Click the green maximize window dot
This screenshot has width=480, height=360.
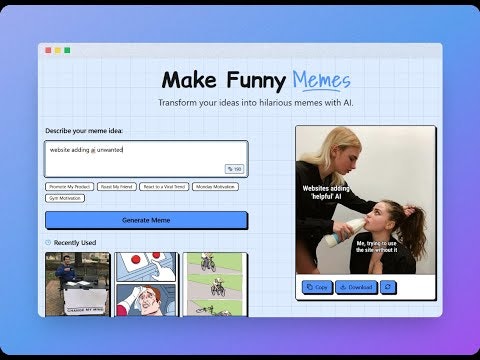pyautogui.click(x=67, y=50)
